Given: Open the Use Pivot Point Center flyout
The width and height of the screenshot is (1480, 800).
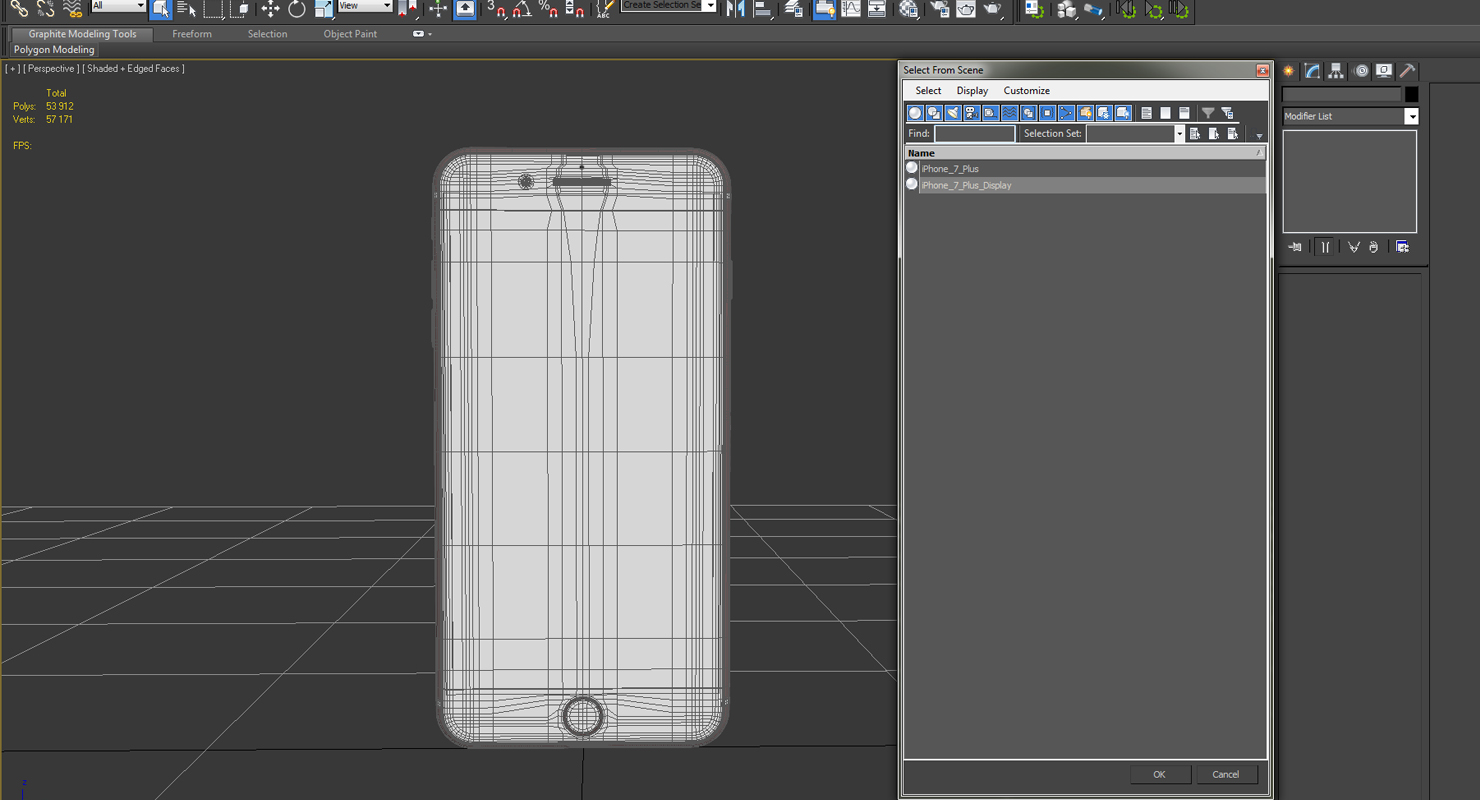Looking at the screenshot, I should coord(407,9).
